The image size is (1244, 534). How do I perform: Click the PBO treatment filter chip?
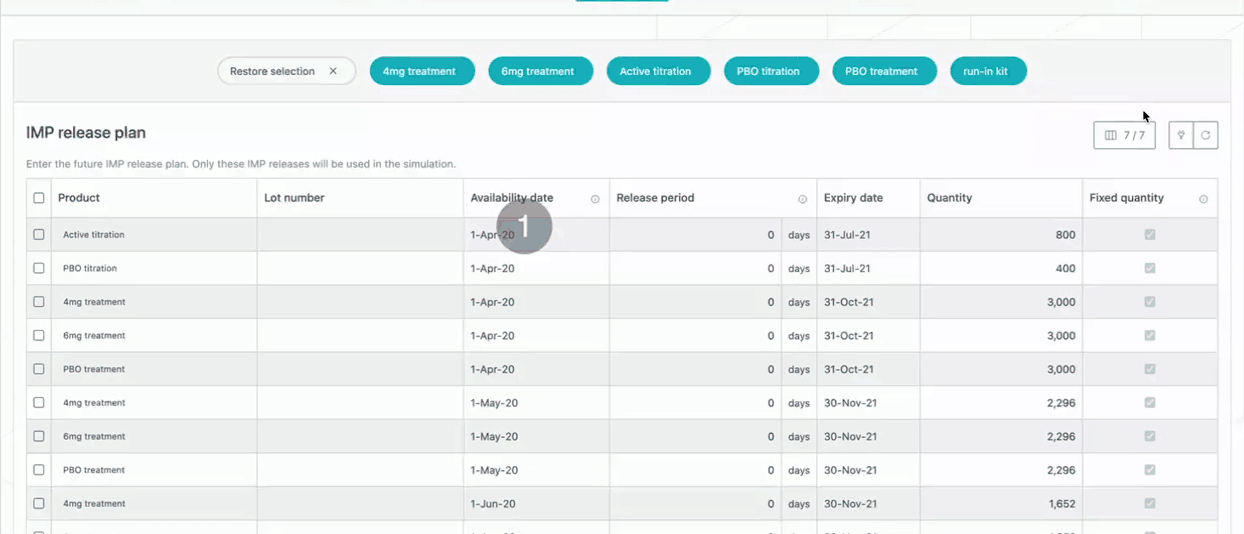883,71
